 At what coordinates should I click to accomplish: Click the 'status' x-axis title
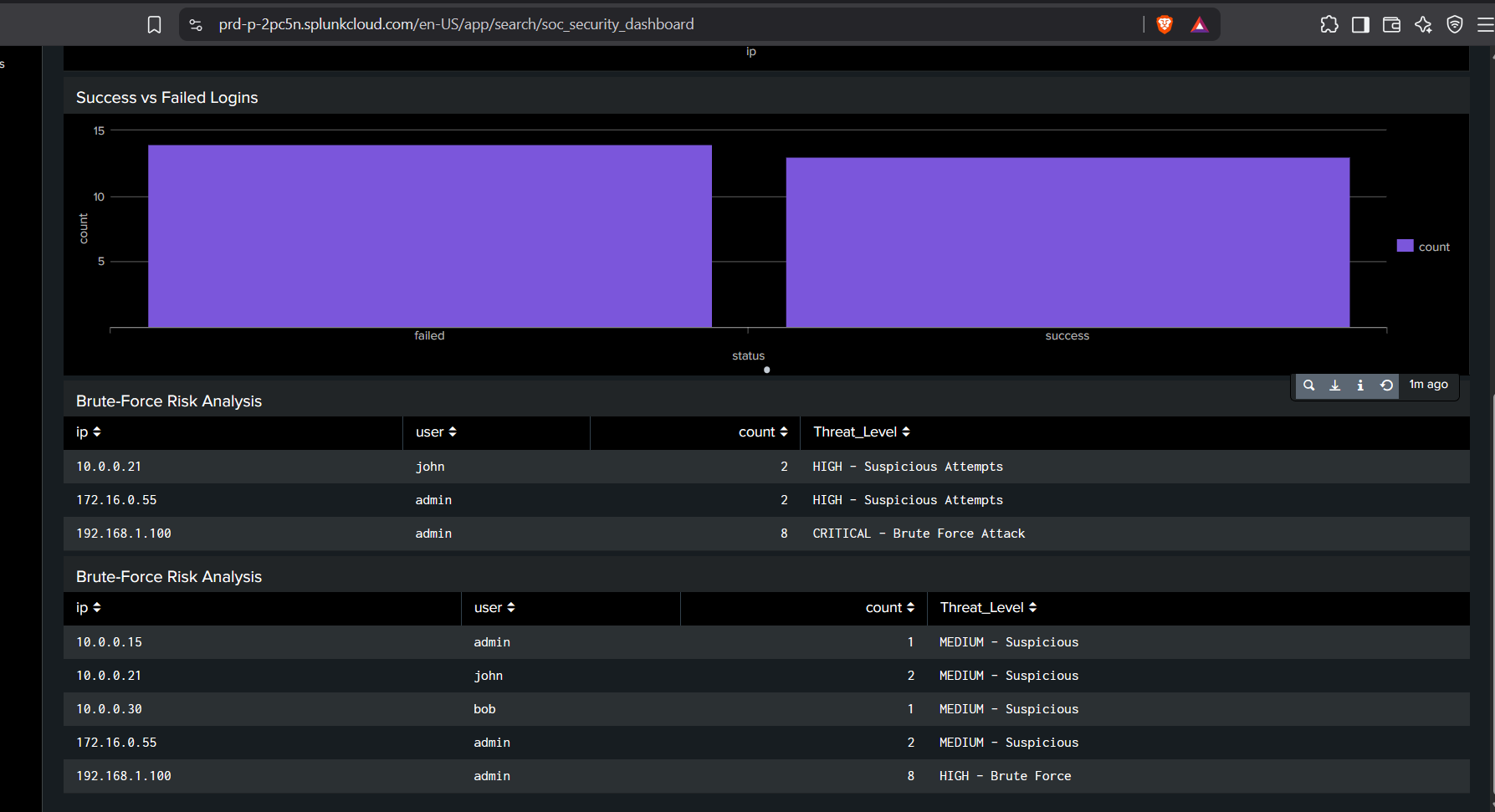pyautogui.click(x=748, y=355)
